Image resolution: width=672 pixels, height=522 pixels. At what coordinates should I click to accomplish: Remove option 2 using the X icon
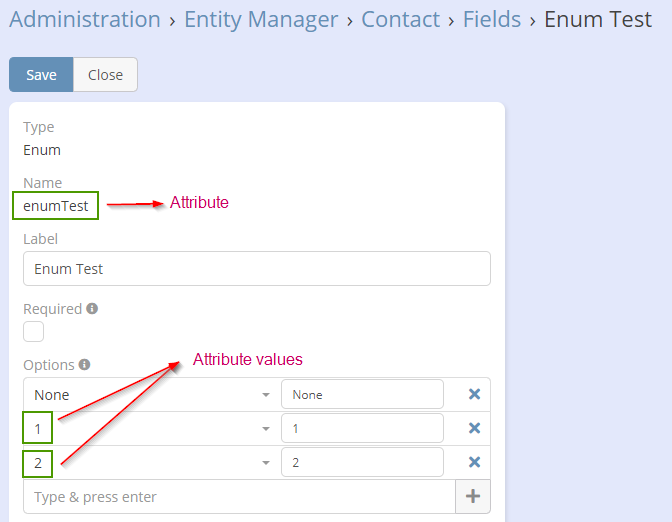pyautogui.click(x=474, y=462)
